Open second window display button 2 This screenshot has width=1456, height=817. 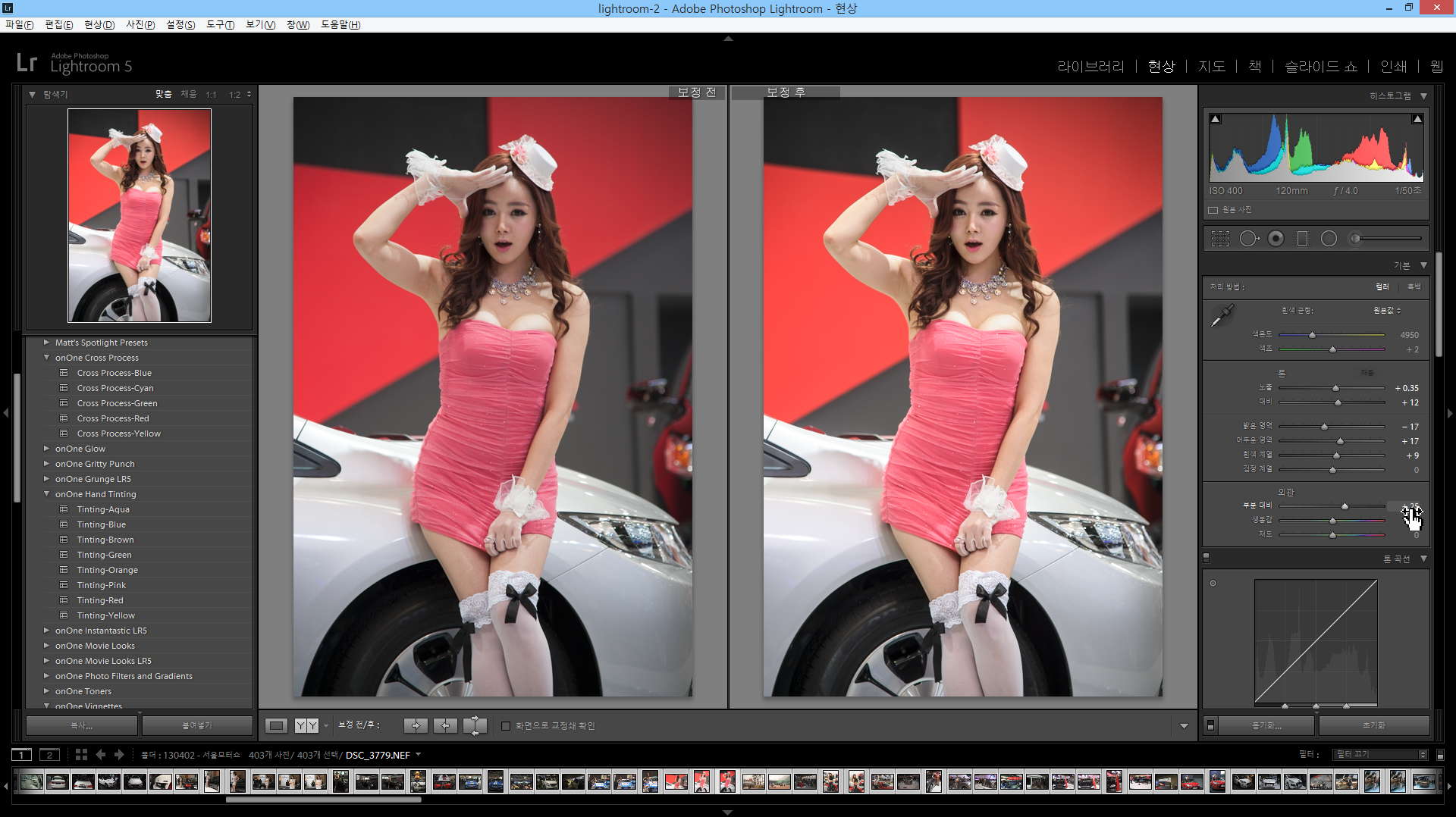tap(49, 755)
